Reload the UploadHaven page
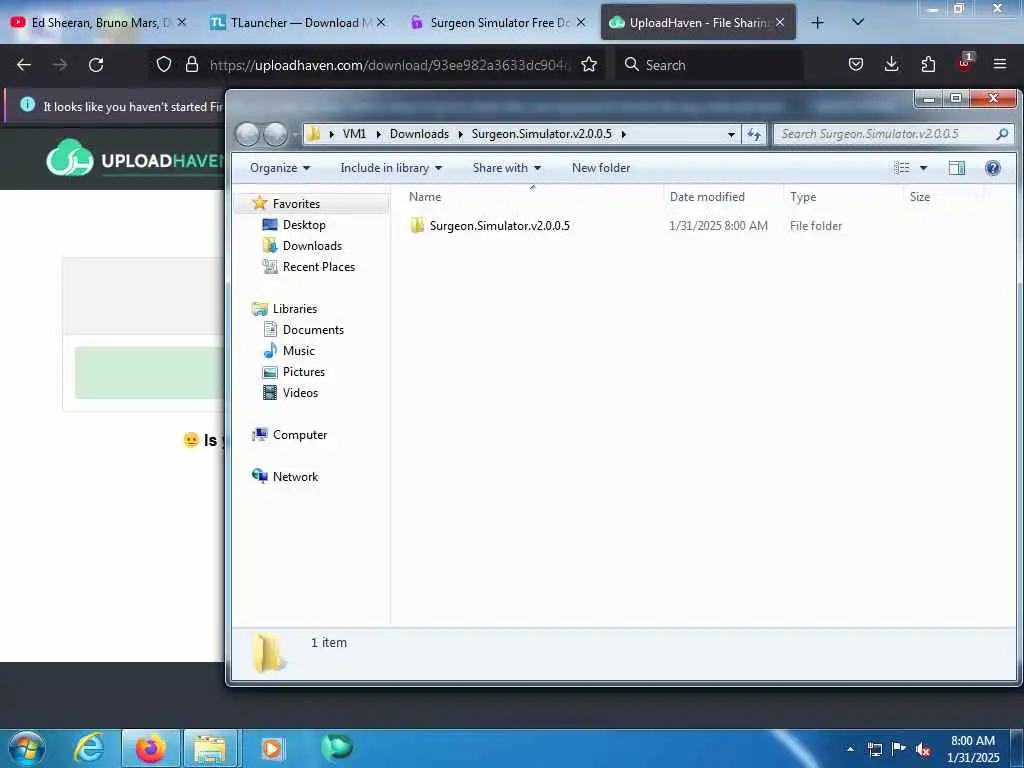This screenshot has height=768, width=1024. click(96, 65)
